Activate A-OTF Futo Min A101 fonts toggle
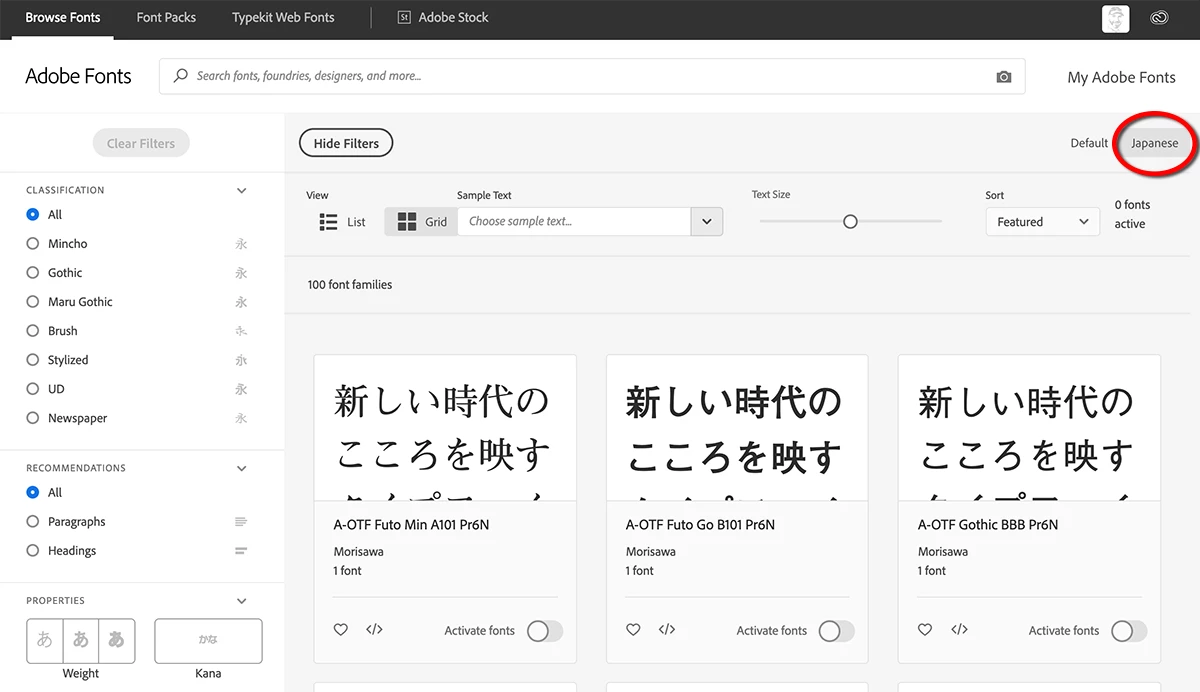1200x692 pixels. click(545, 631)
